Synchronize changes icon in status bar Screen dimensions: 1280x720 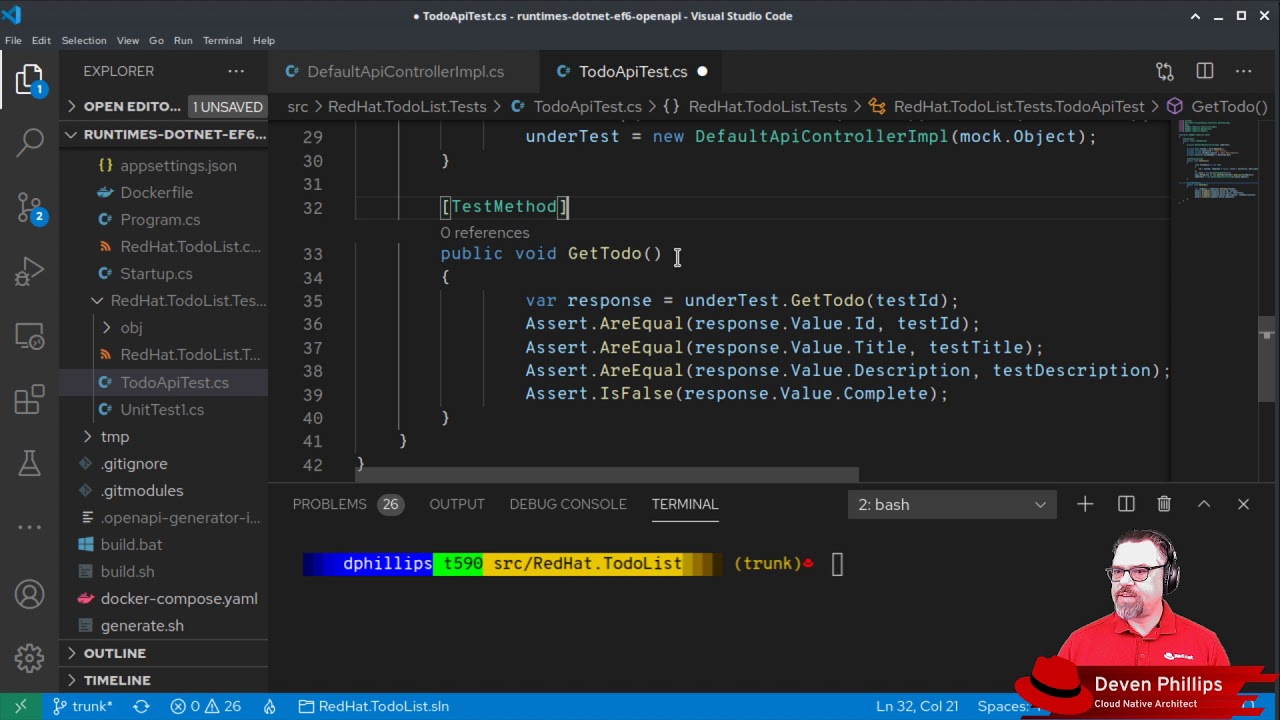tap(141, 706)
